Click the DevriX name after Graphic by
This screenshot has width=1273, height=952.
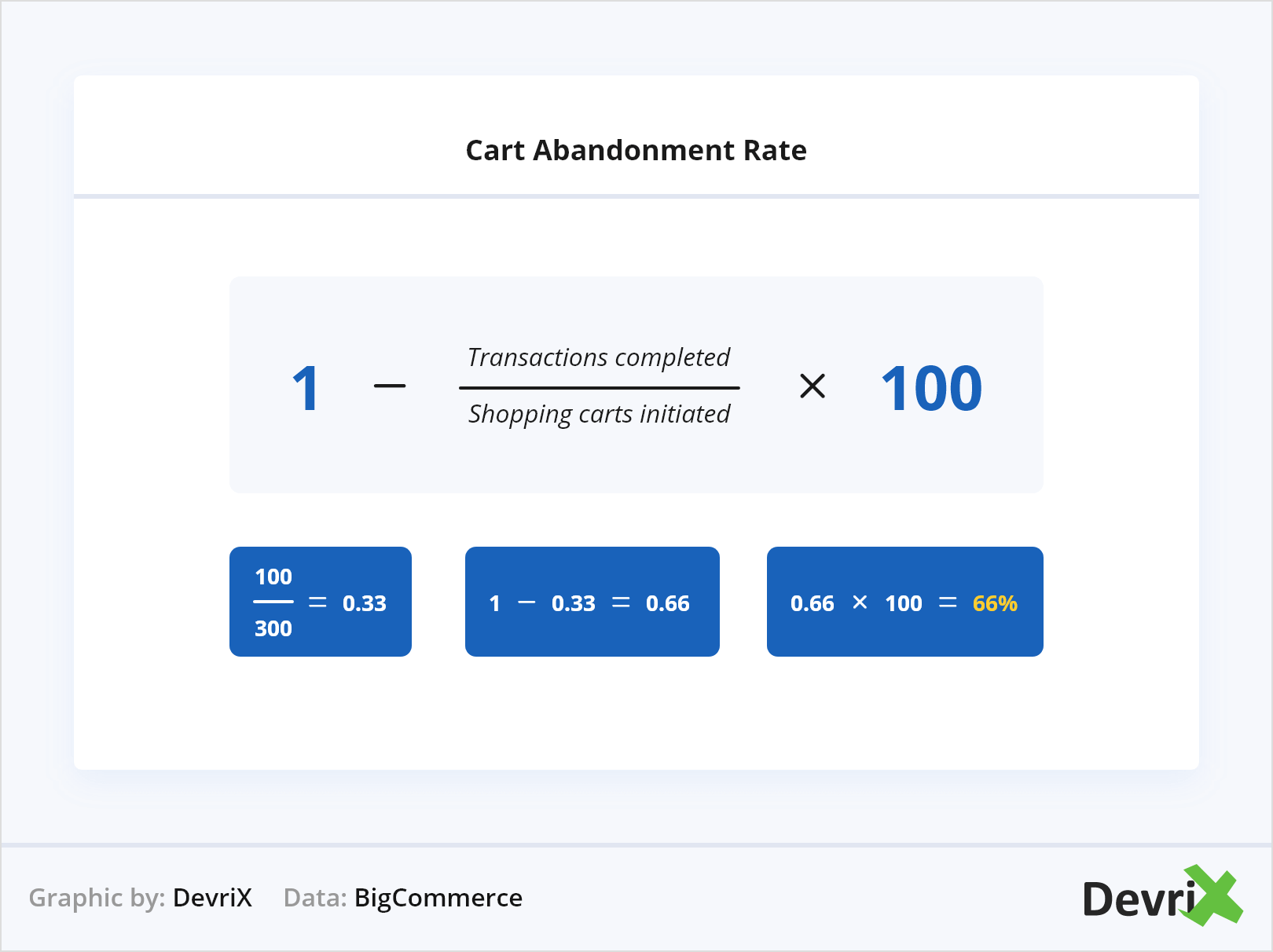coord(212,898)
